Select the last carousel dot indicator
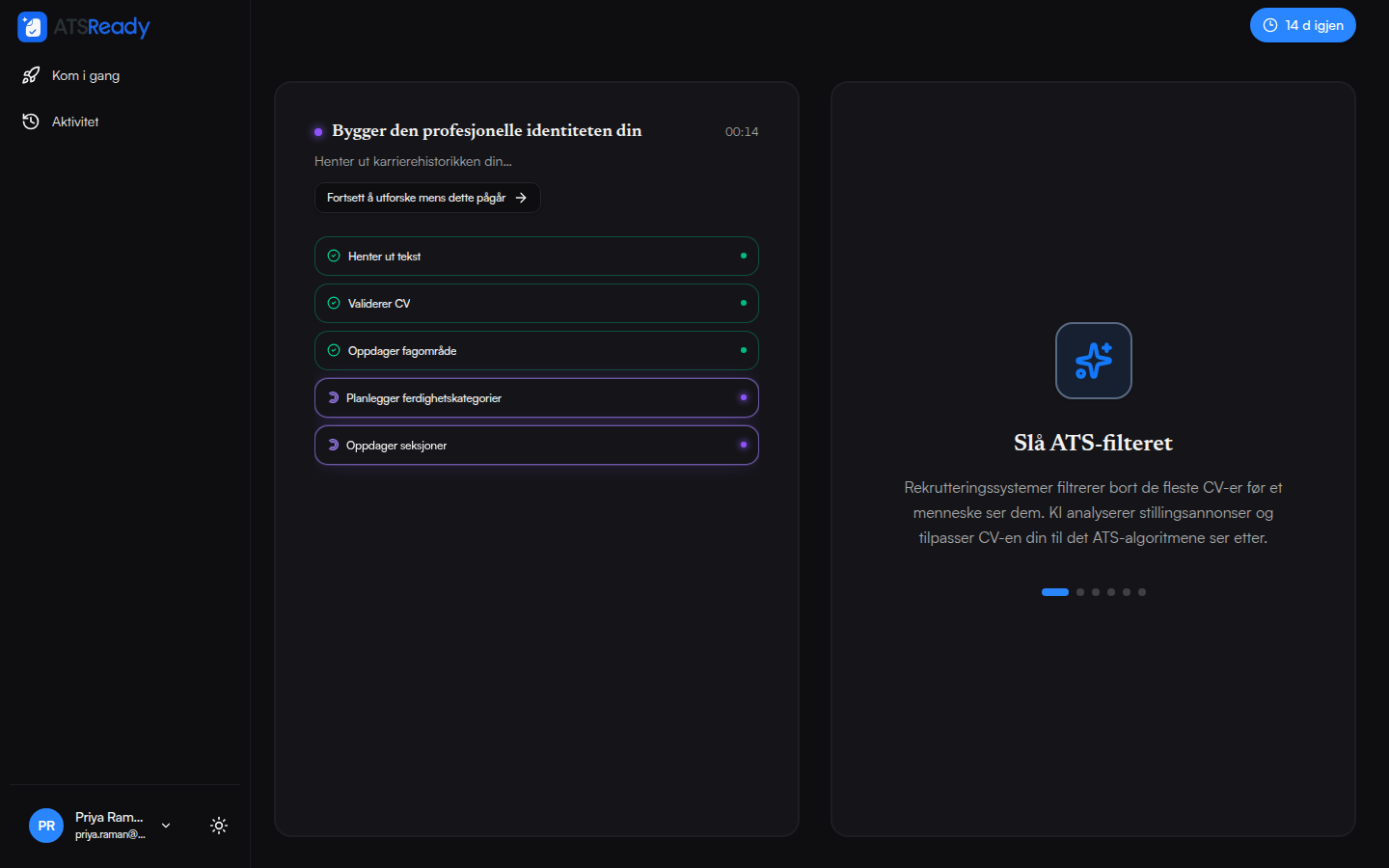 click(x=1142, y=592)
